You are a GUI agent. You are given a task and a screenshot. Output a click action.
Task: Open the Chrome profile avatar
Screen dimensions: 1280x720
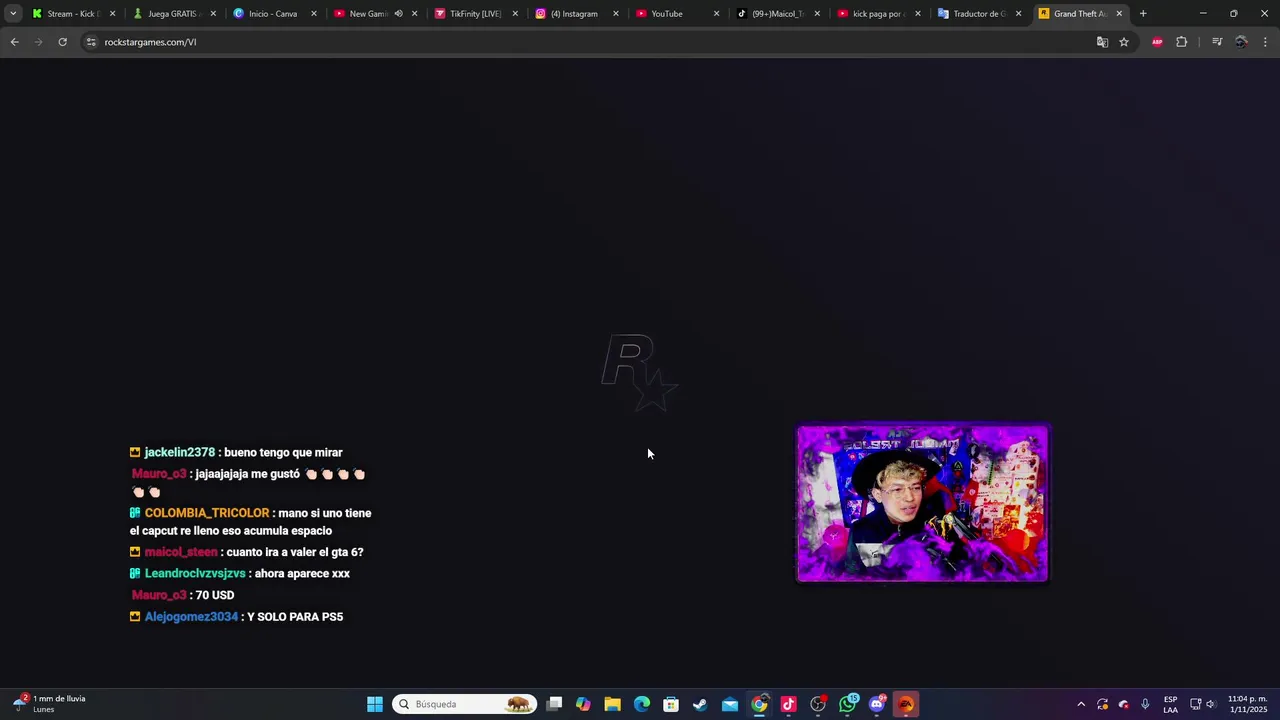point(1241,42)
